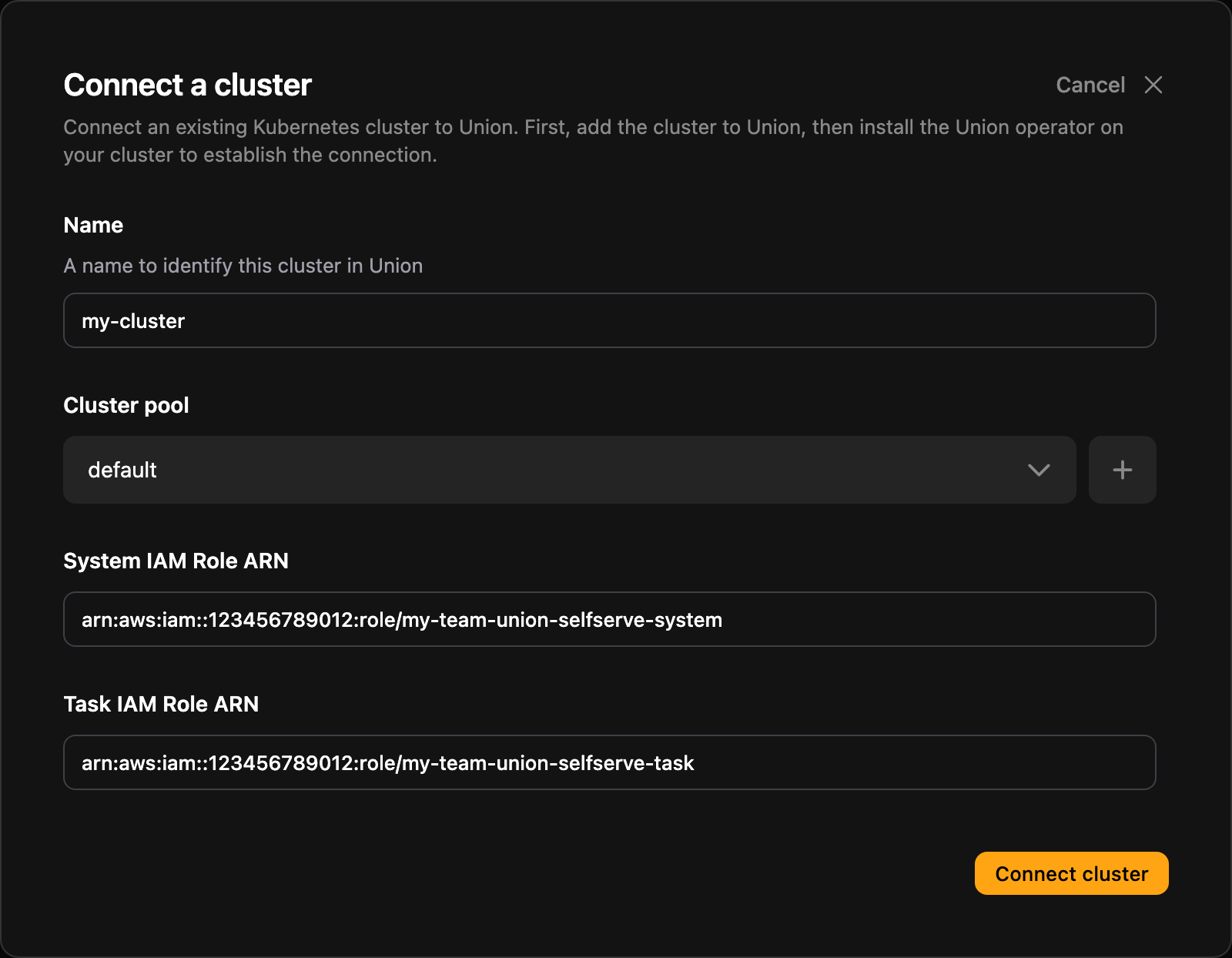Click the Task IAM Role ARN input field
1232x958 pixels.
tap(609, 762)
